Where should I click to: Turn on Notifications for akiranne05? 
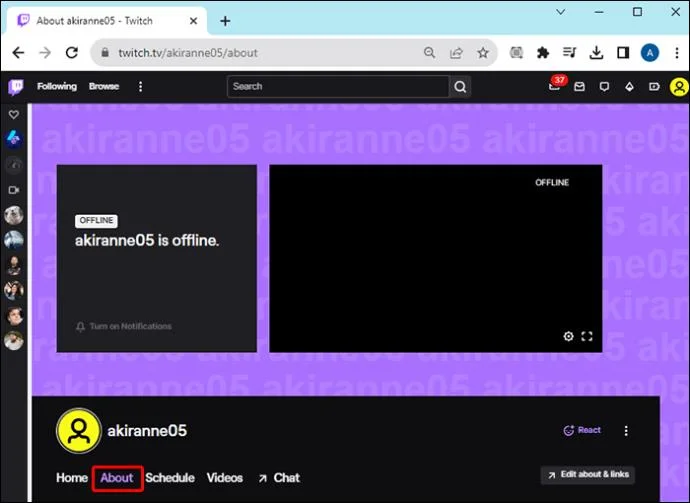[x=124, y=327]
